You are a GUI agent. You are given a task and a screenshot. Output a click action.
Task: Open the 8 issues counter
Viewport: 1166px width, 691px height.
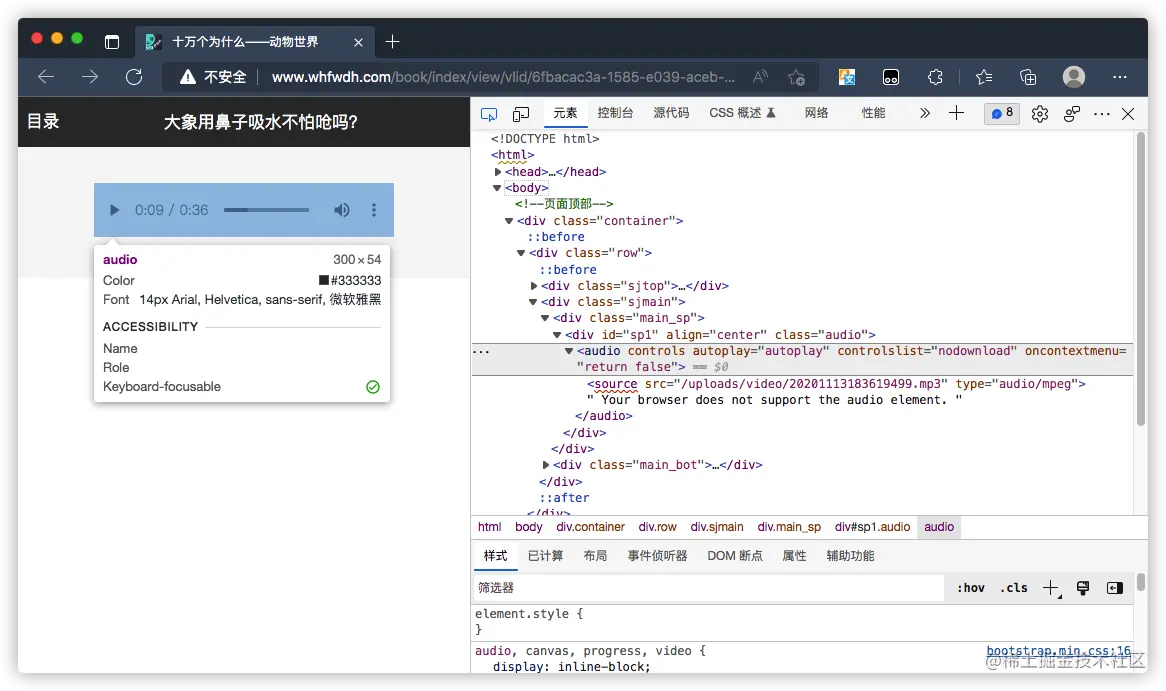pos(1002,113)
